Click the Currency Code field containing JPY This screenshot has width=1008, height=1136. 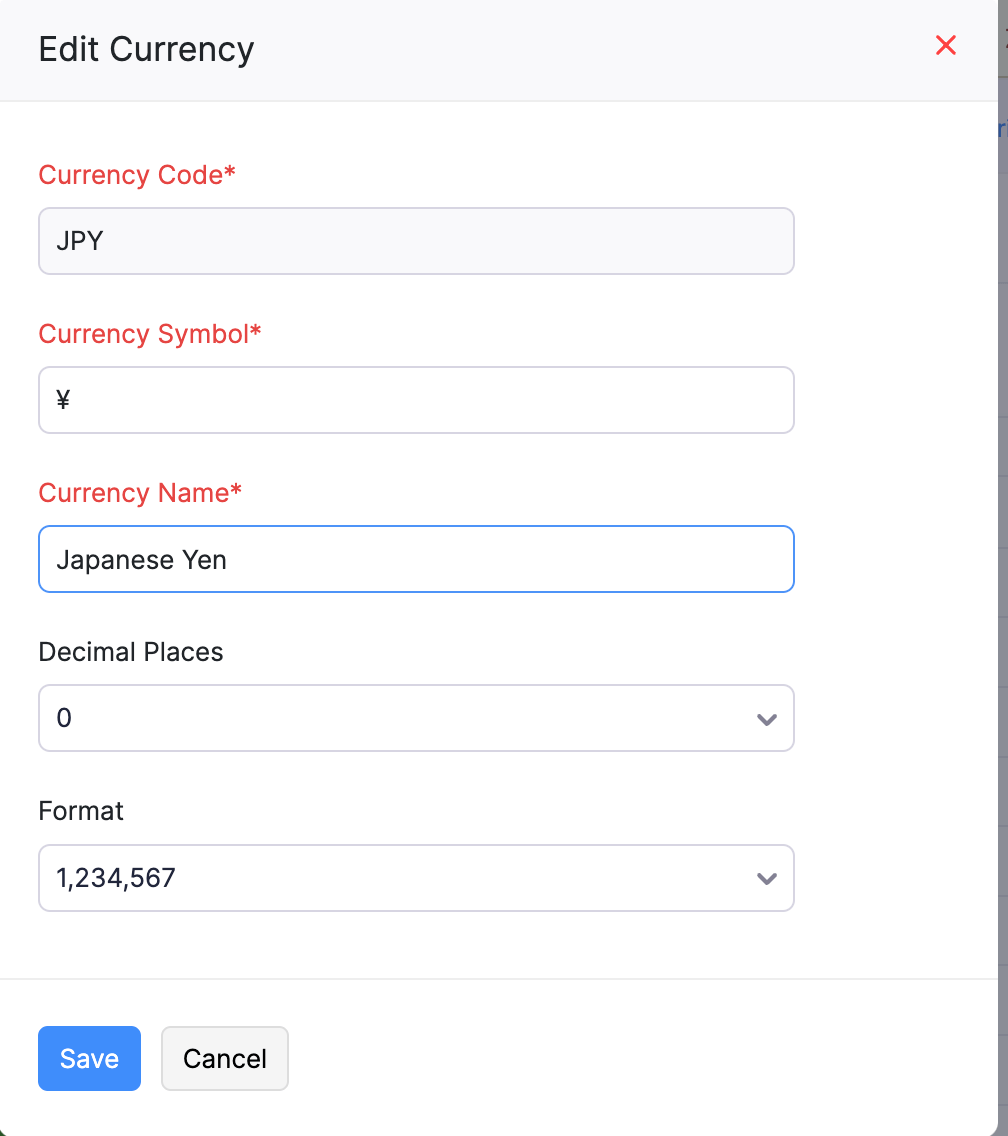click(x=416, y=241)
